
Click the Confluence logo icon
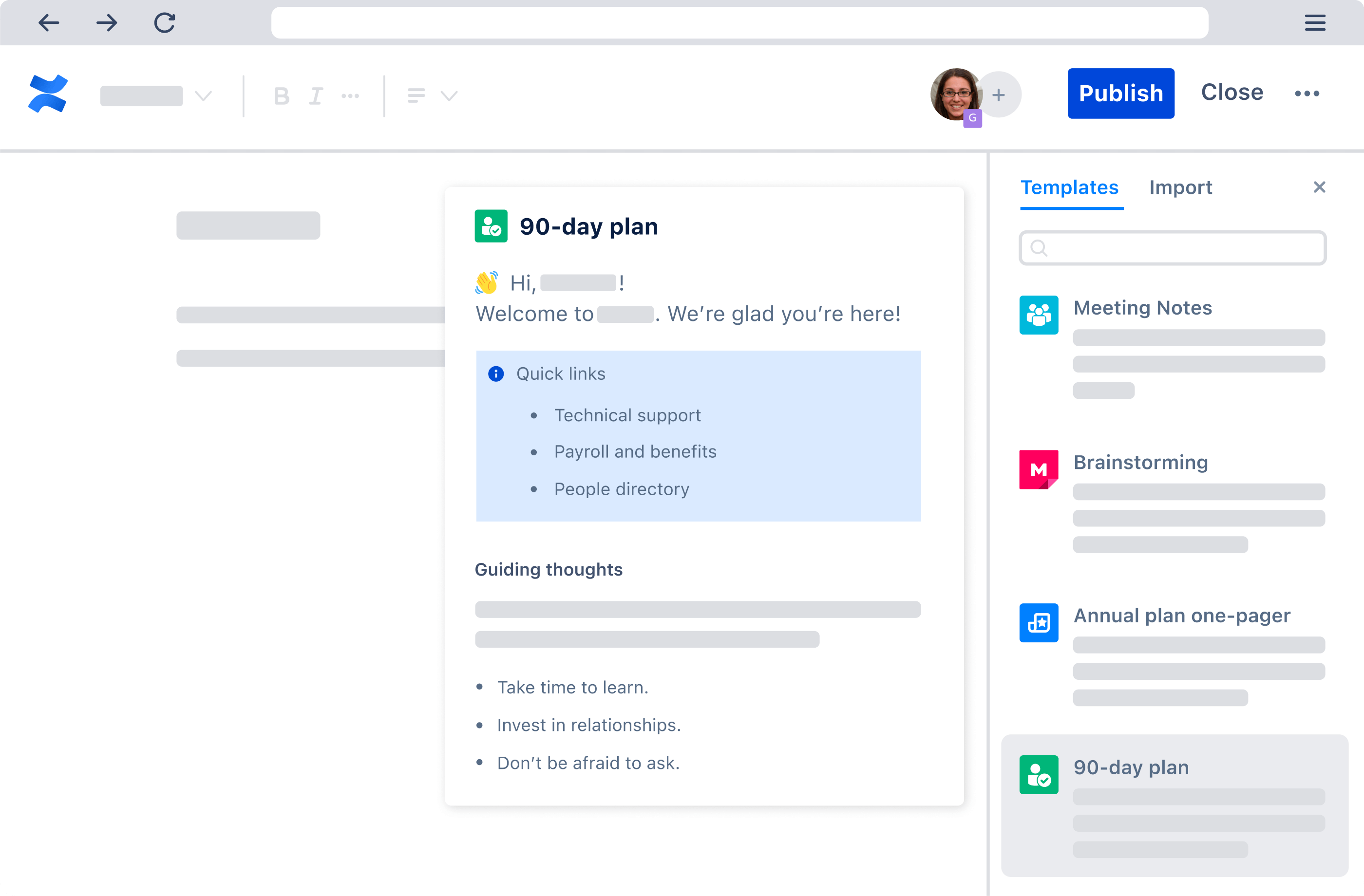pos(48,94)
